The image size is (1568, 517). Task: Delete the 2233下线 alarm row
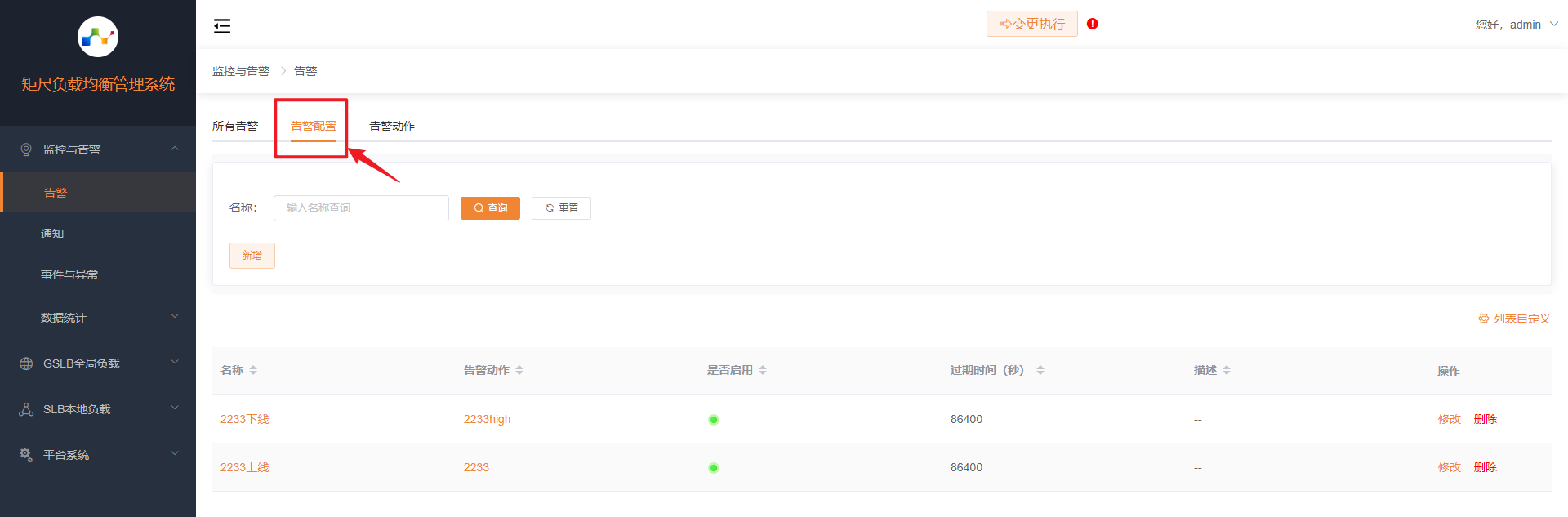1485,419
